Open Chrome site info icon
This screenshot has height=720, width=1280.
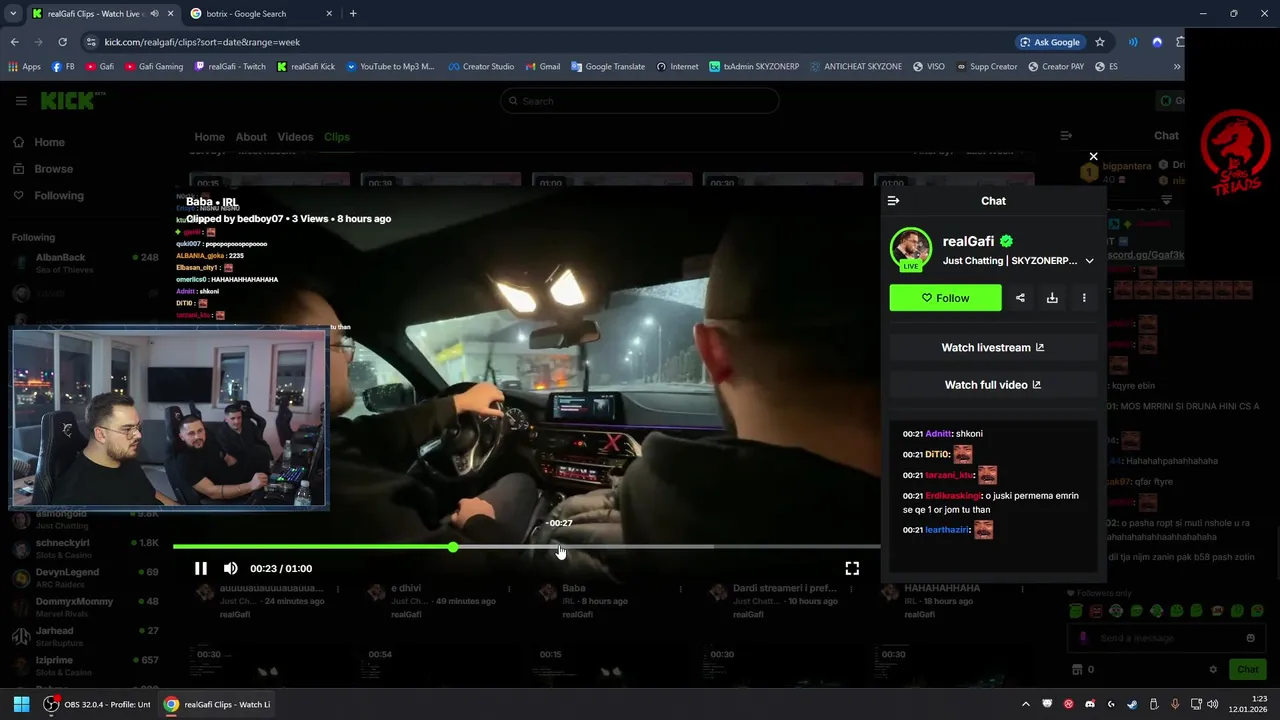click(x=91, y=42)
